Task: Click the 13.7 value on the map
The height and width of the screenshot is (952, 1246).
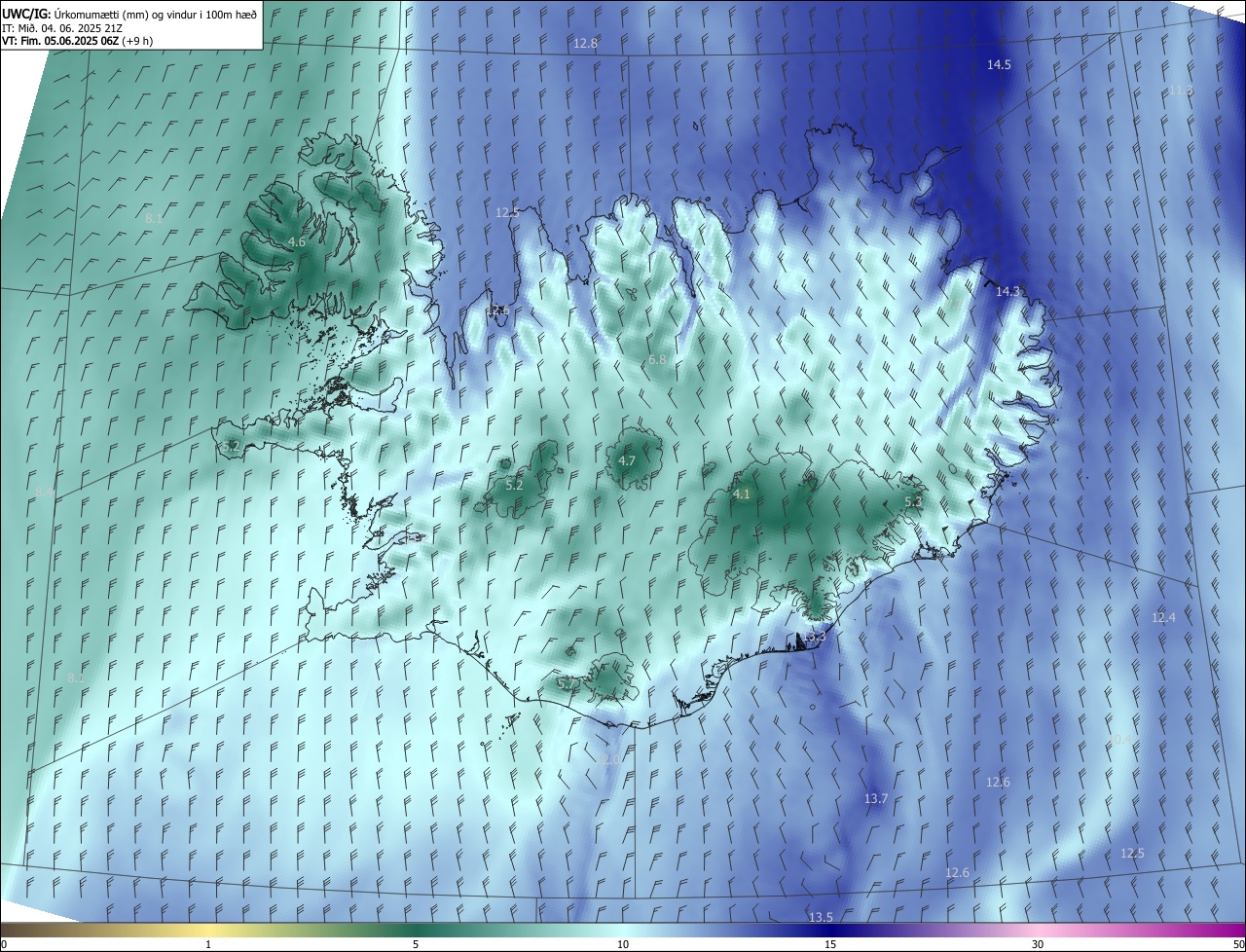Action: coord(876,799)
